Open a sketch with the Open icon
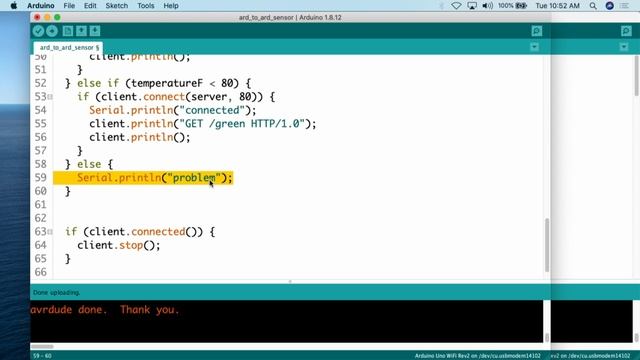The height and width of the screenshot is (360, 640). click(81, 31)
